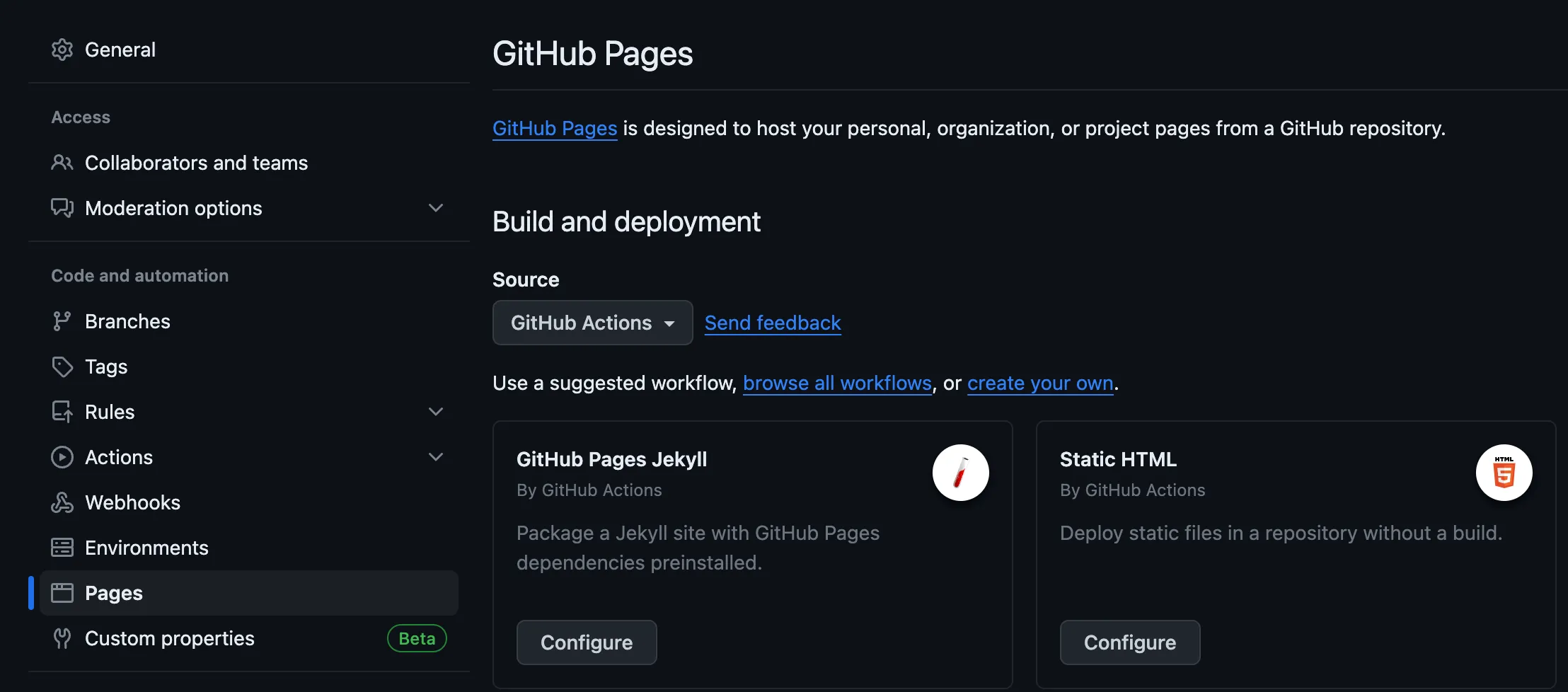Select the Collaborators and teams people icon
Viewport: 1568px width, 692px height.
62,163
